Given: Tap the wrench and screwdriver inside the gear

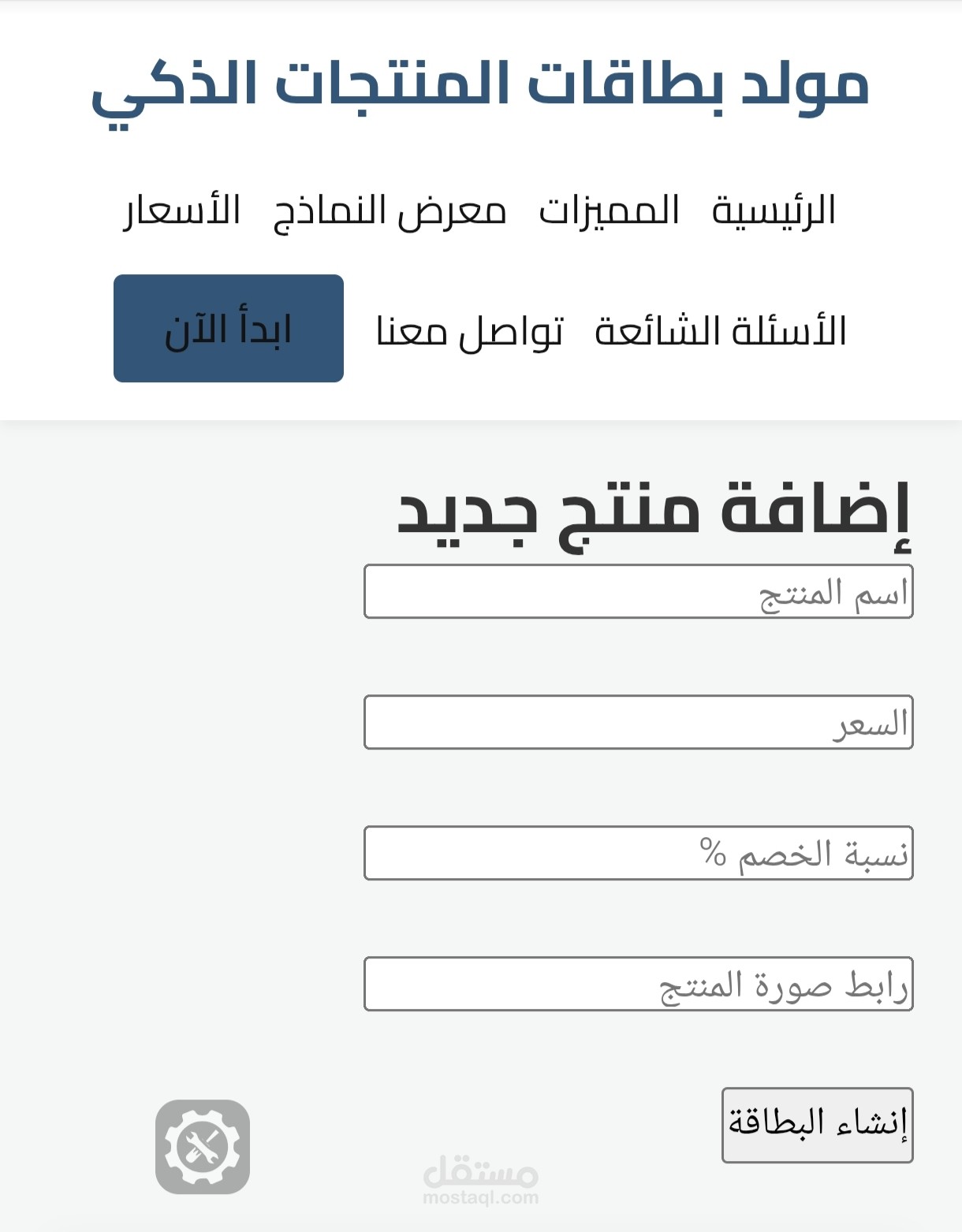Looking at the screenshot, I should click(203, 1147).
